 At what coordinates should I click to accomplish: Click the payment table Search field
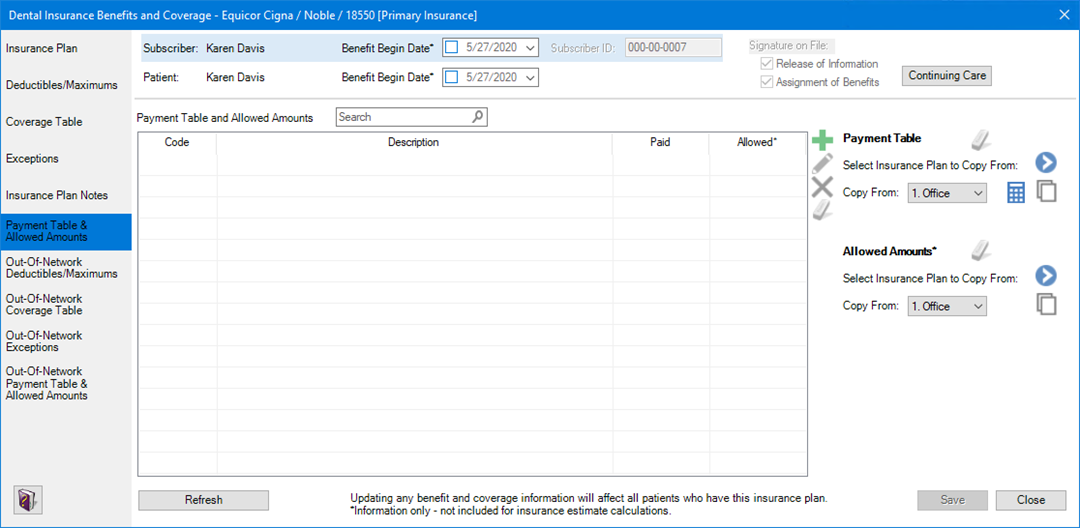point(403,117)
